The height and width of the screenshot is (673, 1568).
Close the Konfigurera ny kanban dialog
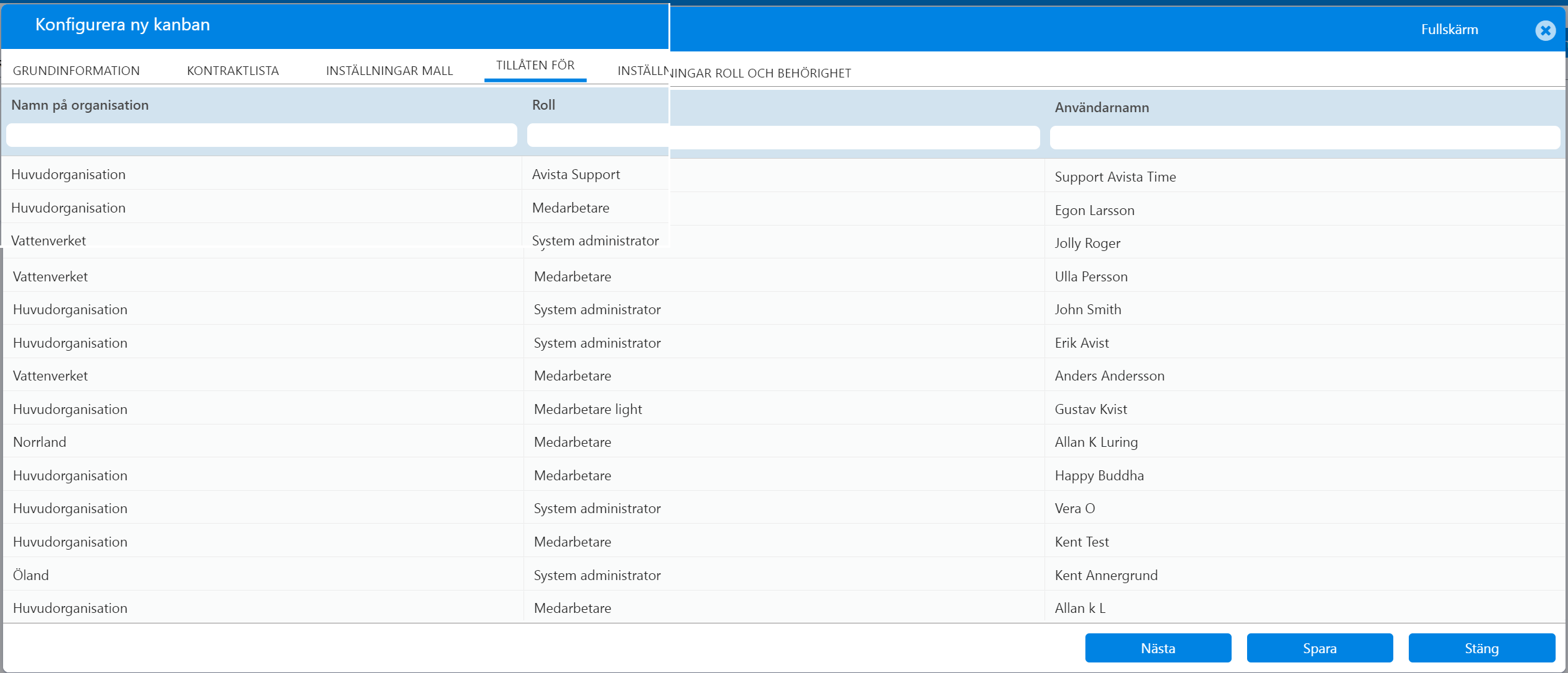pos(1545,30)
